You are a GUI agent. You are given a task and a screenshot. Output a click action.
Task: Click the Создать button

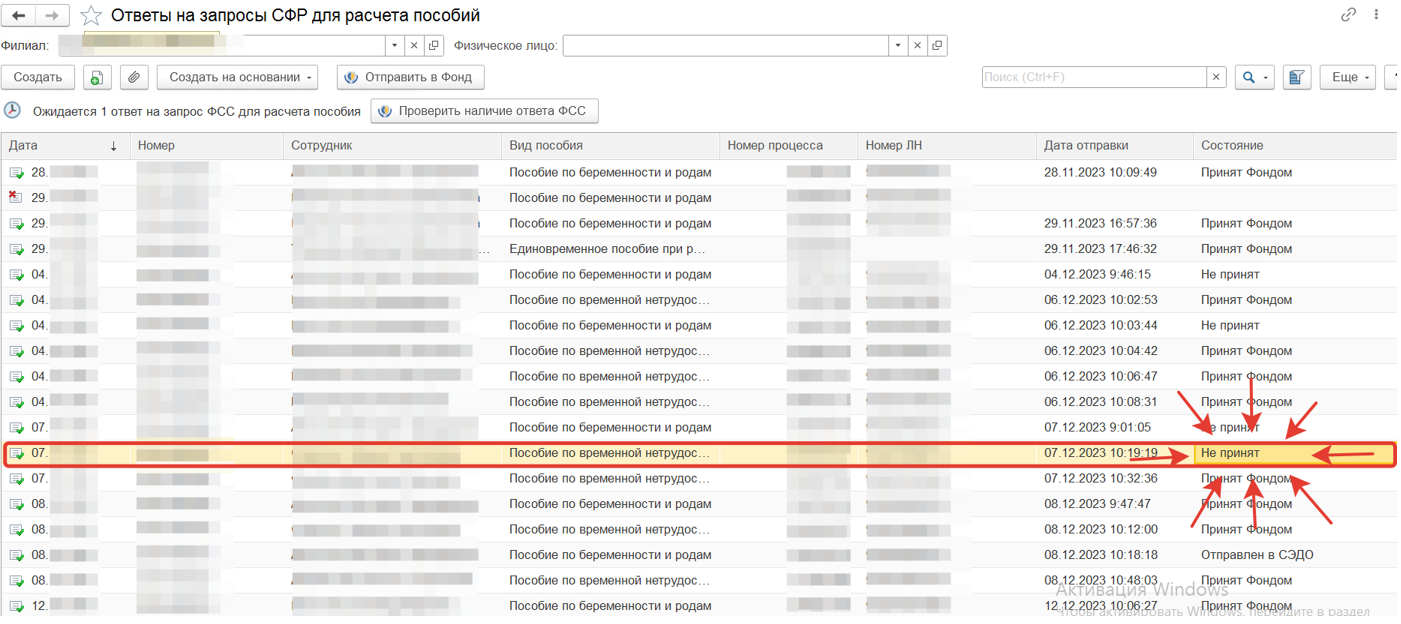point(38,78)
